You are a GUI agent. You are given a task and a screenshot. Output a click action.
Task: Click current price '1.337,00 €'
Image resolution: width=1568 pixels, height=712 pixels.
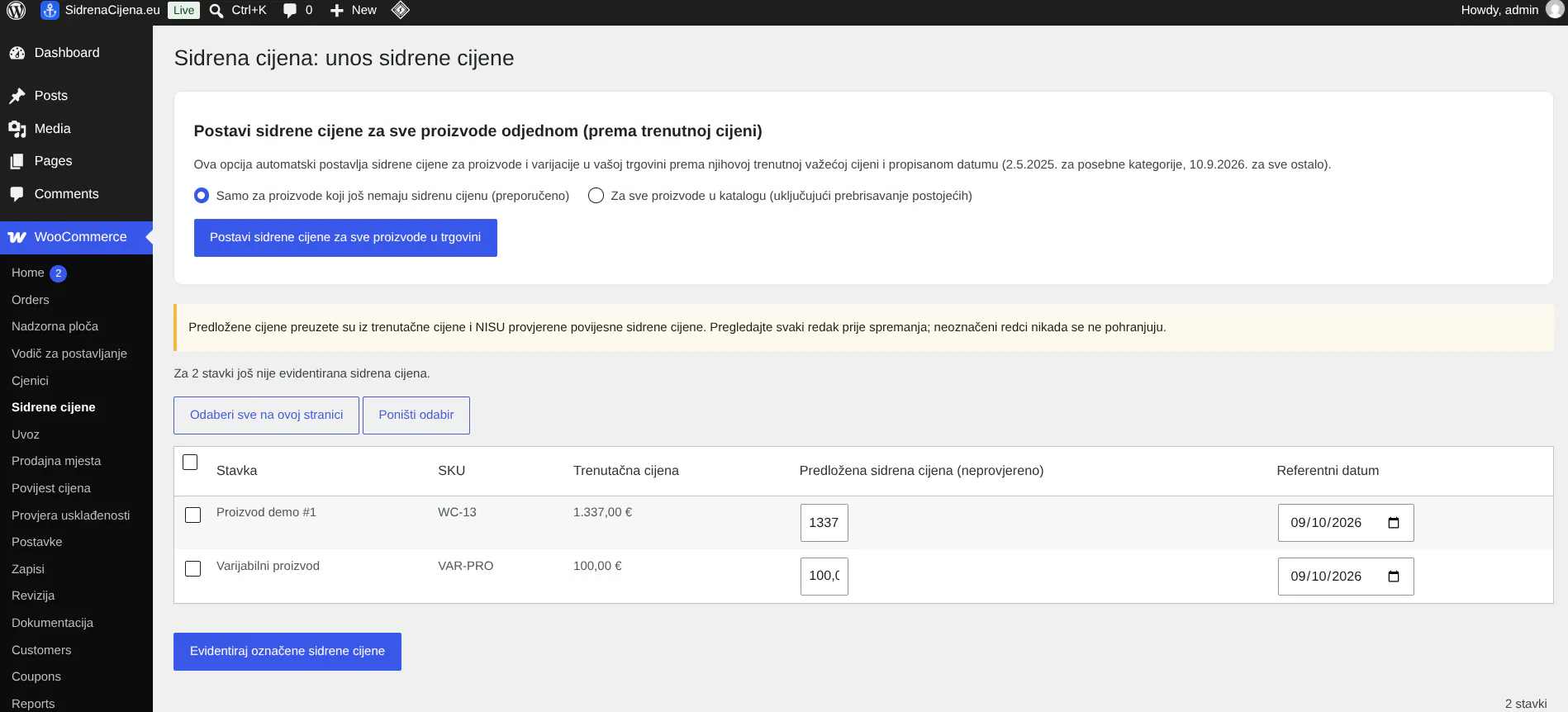602,512
